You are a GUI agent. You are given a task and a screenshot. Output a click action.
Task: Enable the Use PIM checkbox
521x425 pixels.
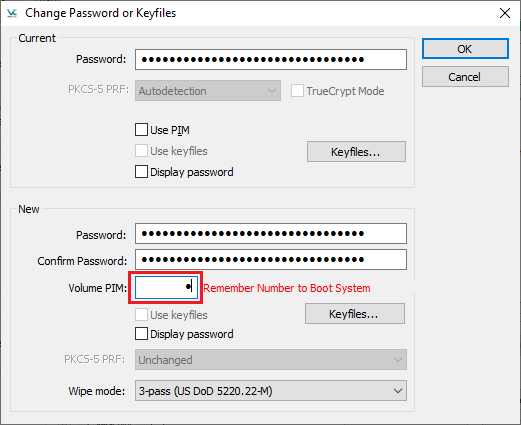[141, 130]
